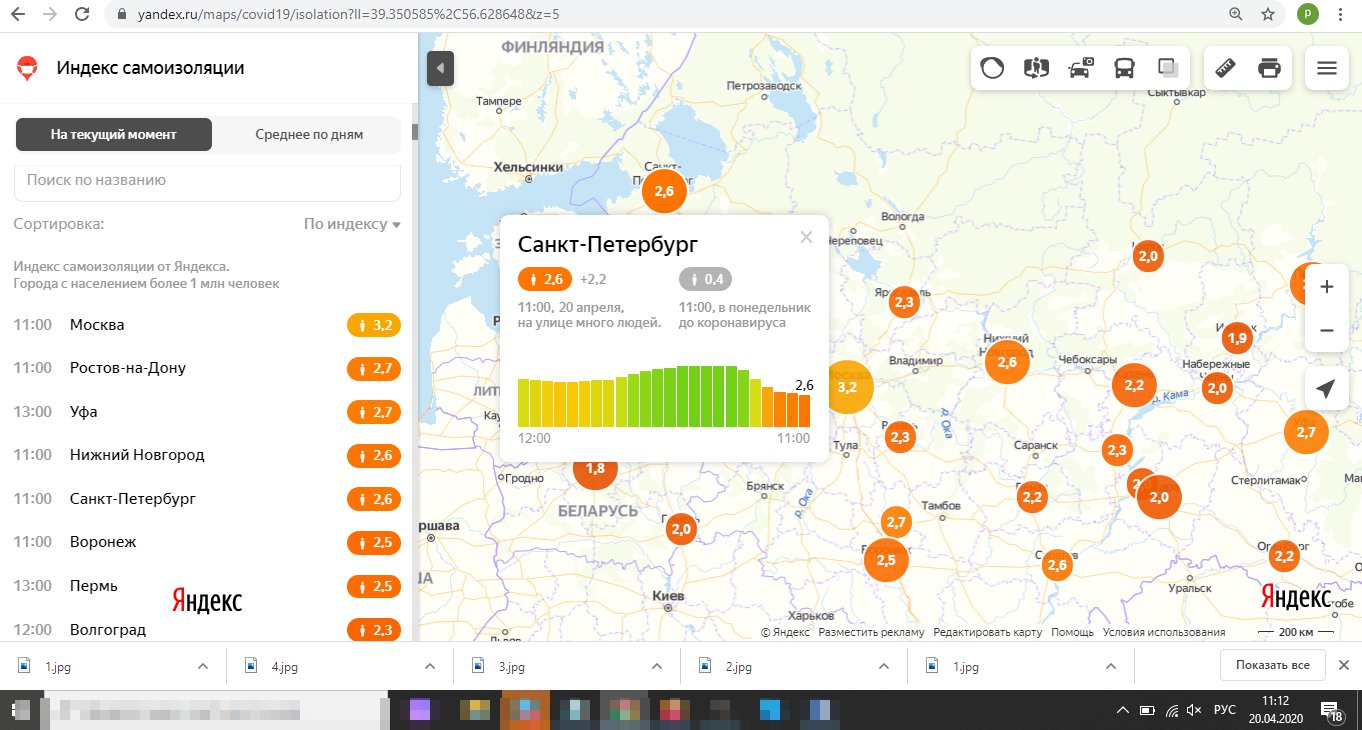
Task: Switch to Среднее по дням tab
Action: pyautogui.click(x=308, y=134)
